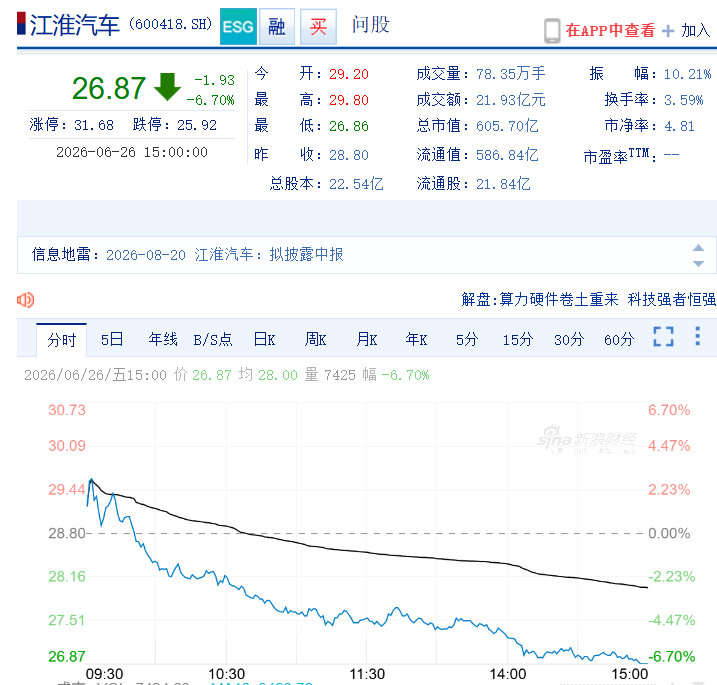Click the red 买 buy badge
The width and height of the screenshot is (717, 685).
318,26
